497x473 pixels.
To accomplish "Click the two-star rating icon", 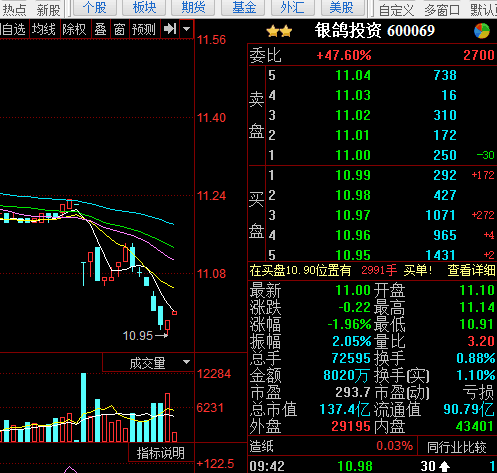I will click(279, 32).
